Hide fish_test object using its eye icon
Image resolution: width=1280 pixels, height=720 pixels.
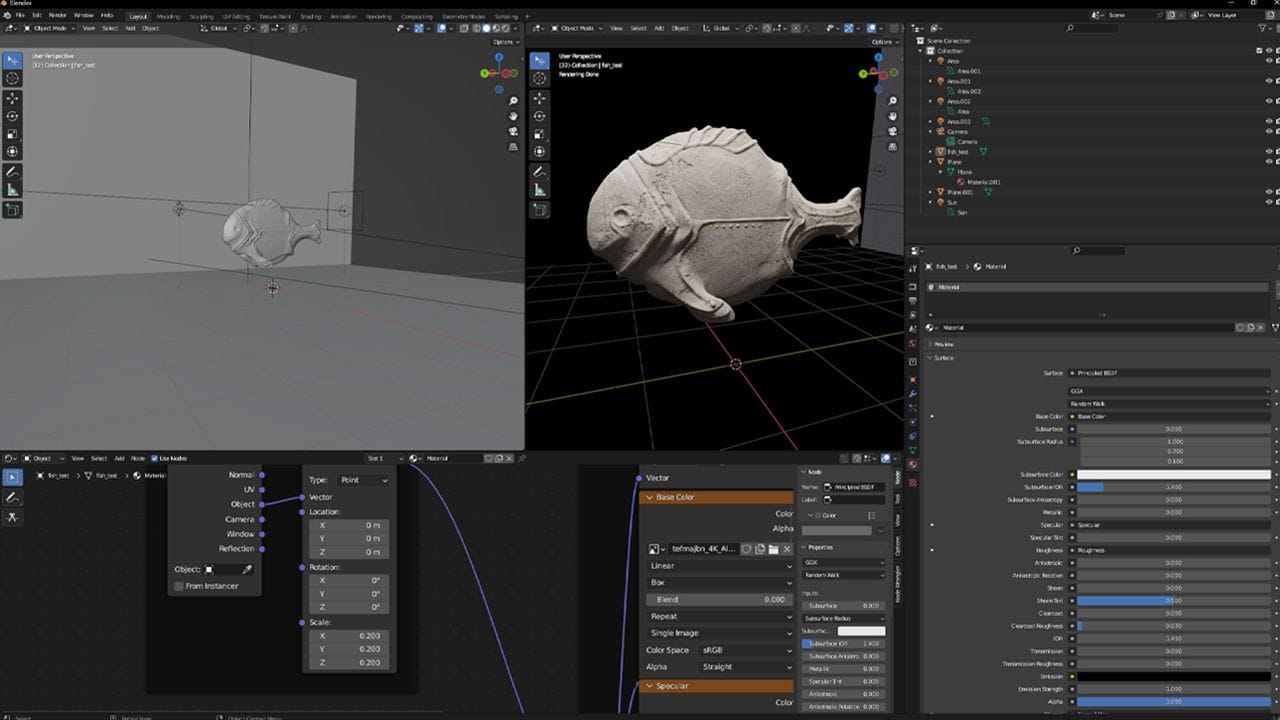pyautogui.click(x=1269, y=152)
